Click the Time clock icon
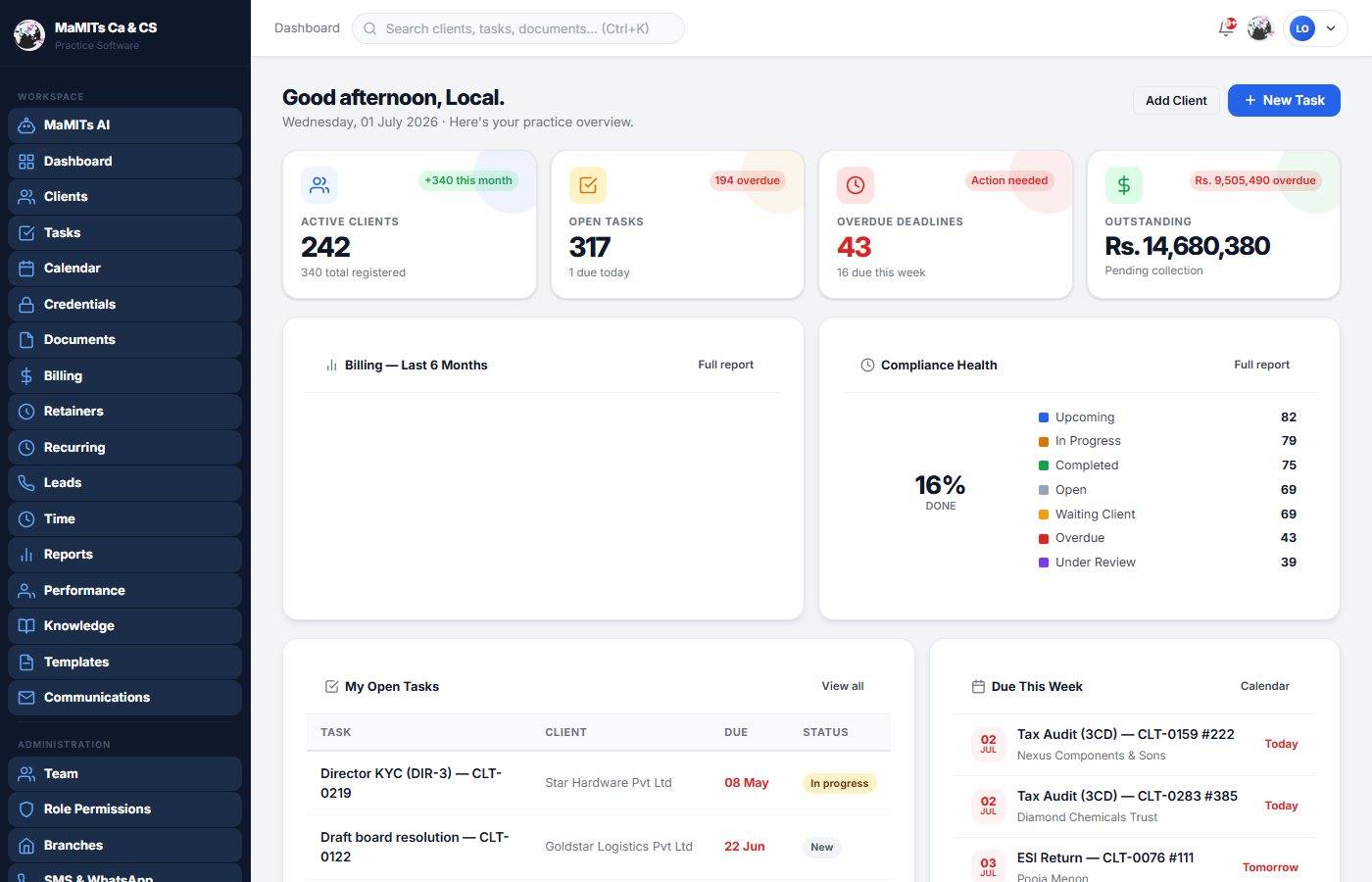Image resolution: width=1372 pixels, height=882 pixels. point(26,519)
